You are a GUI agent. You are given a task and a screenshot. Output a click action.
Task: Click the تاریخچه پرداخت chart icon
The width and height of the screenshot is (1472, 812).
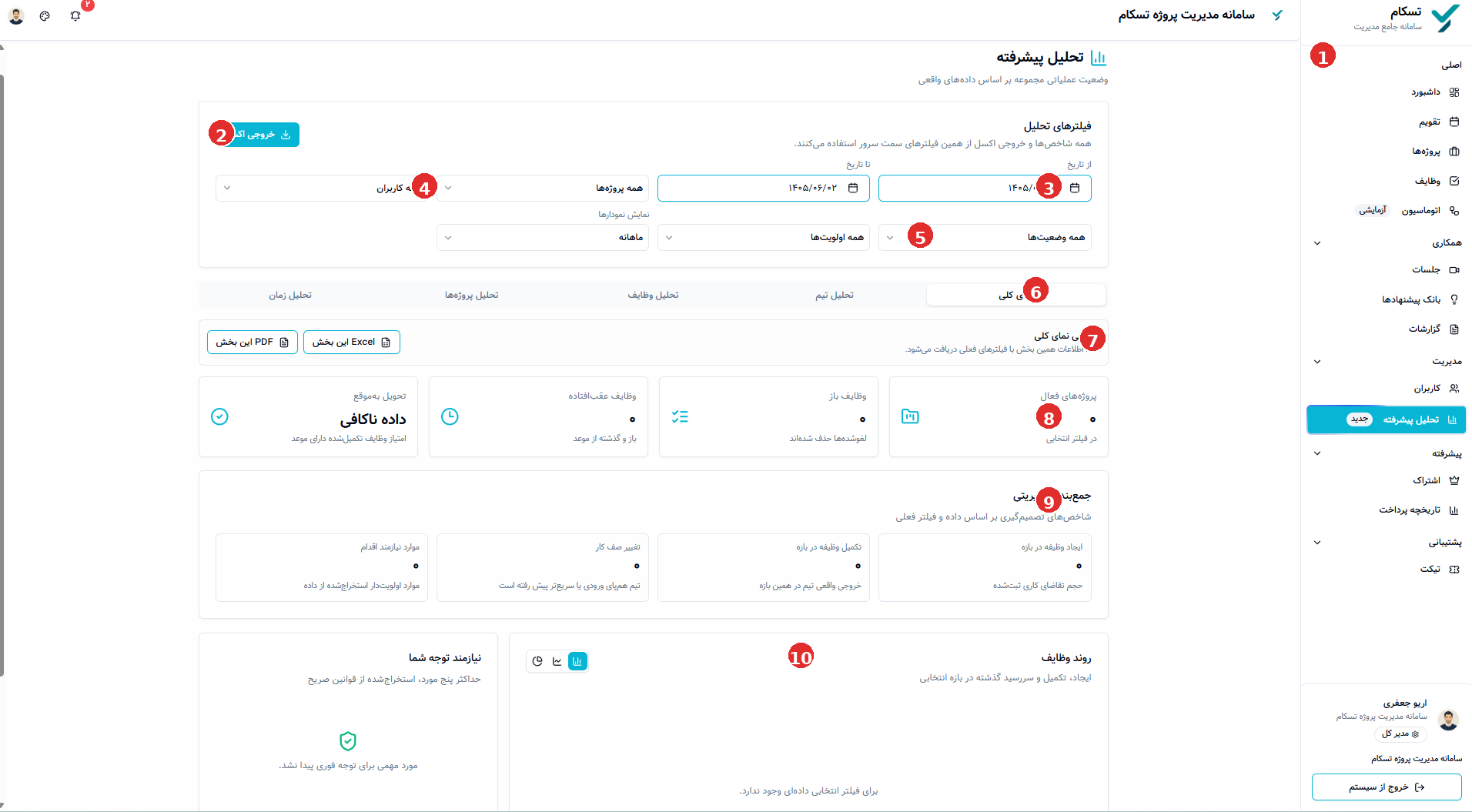[1454, 510]
